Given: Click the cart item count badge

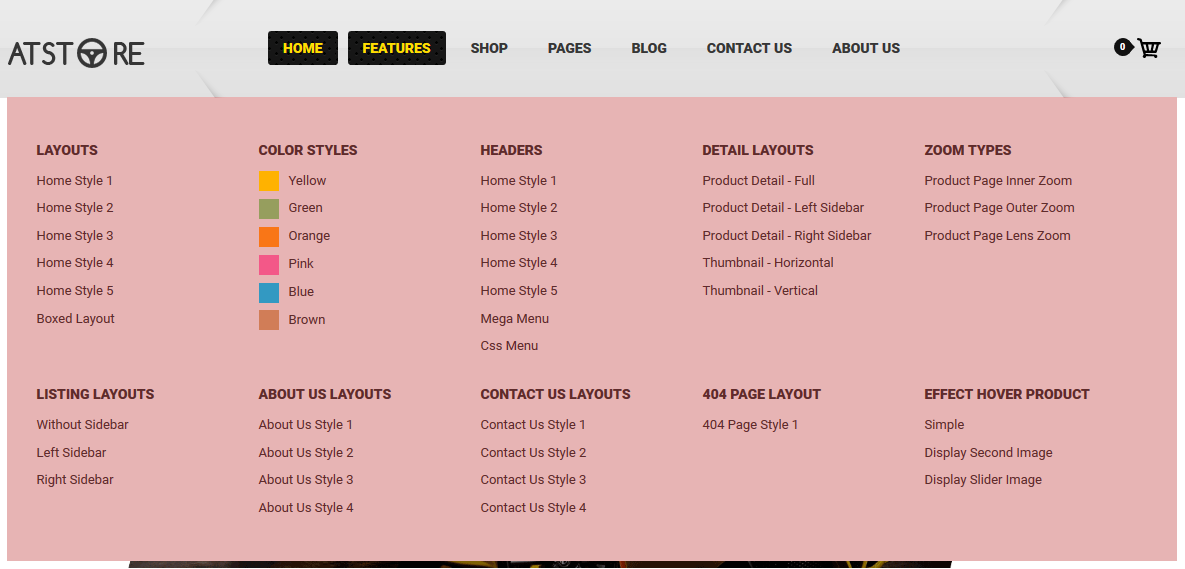Looking at the screenshot, I should point(1122,47).
